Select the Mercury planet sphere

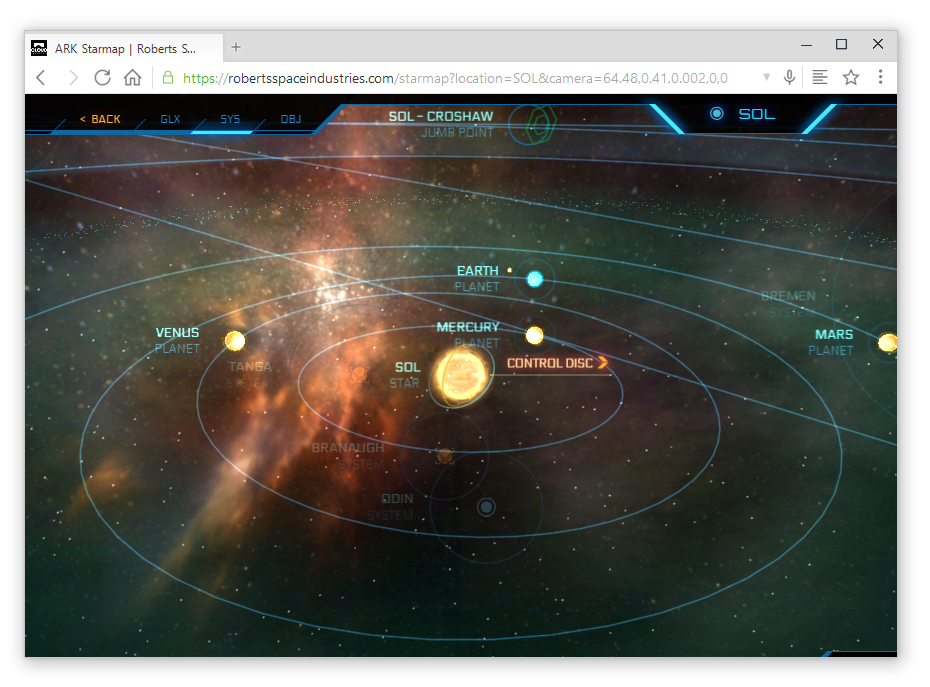(534, 335)
